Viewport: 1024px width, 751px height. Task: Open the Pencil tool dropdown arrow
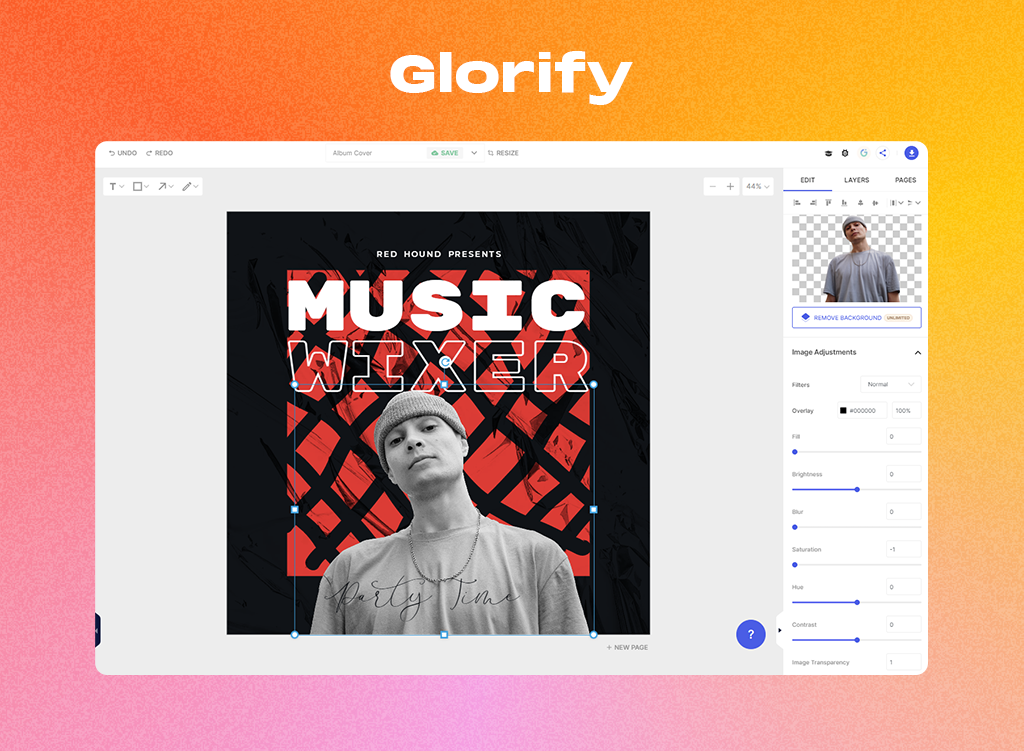coord(196,187)
